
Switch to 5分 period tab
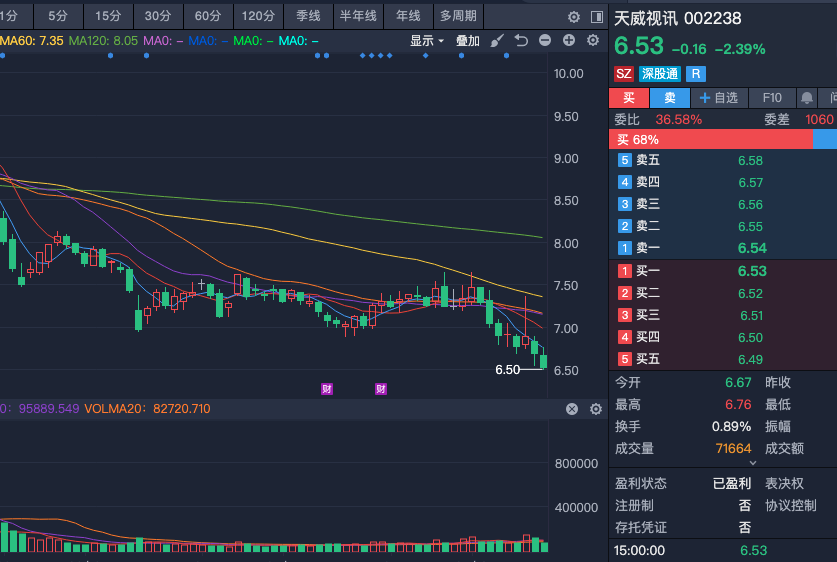pos(58,16)
